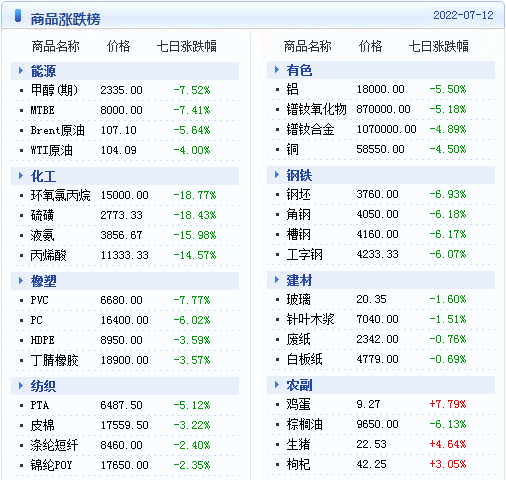
Task: Click price 20.35 of 玻璃
Action: click(371, 299)
